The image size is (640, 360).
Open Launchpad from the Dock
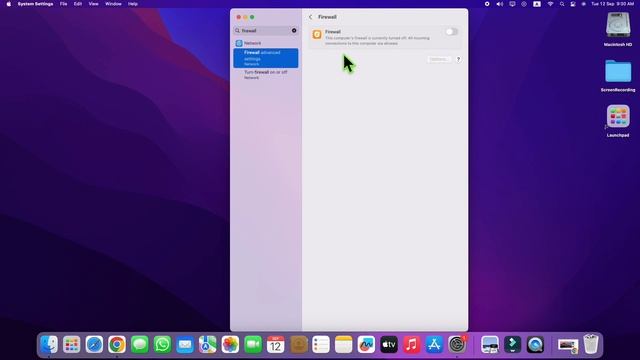(72, 345)
